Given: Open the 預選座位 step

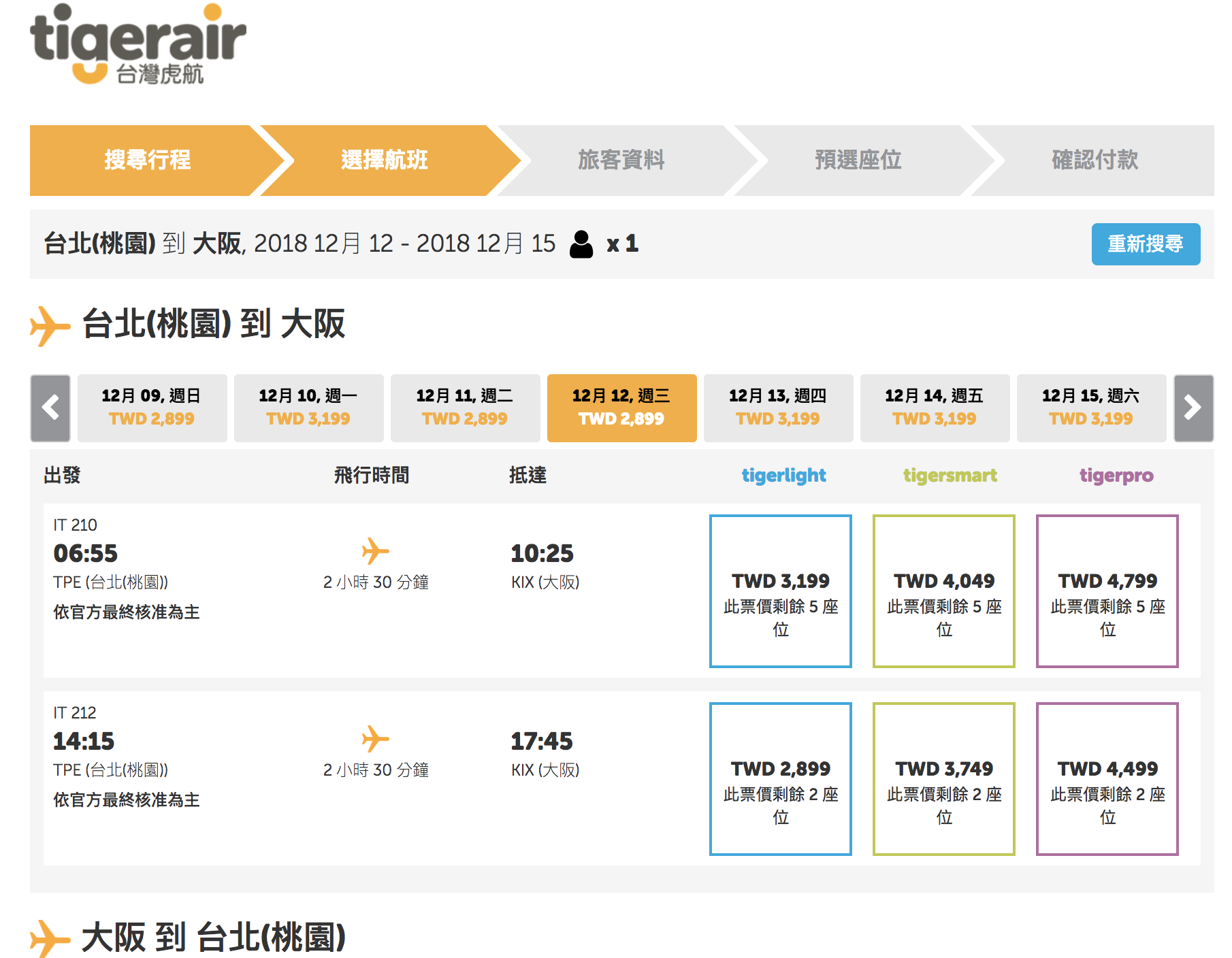Looking at the screenshot, I should pyautogui.click(x=858, y=161).
